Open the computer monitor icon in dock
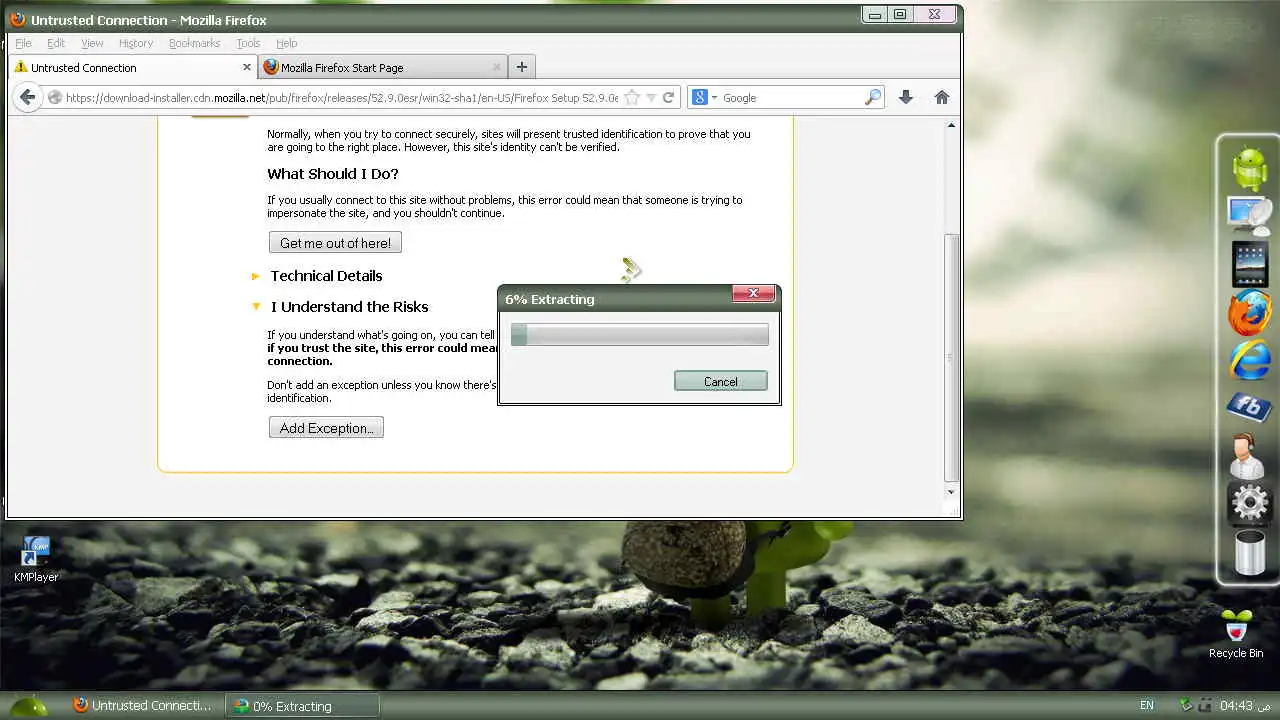This screenshot has height=720, width=1280. [1248, 217]
